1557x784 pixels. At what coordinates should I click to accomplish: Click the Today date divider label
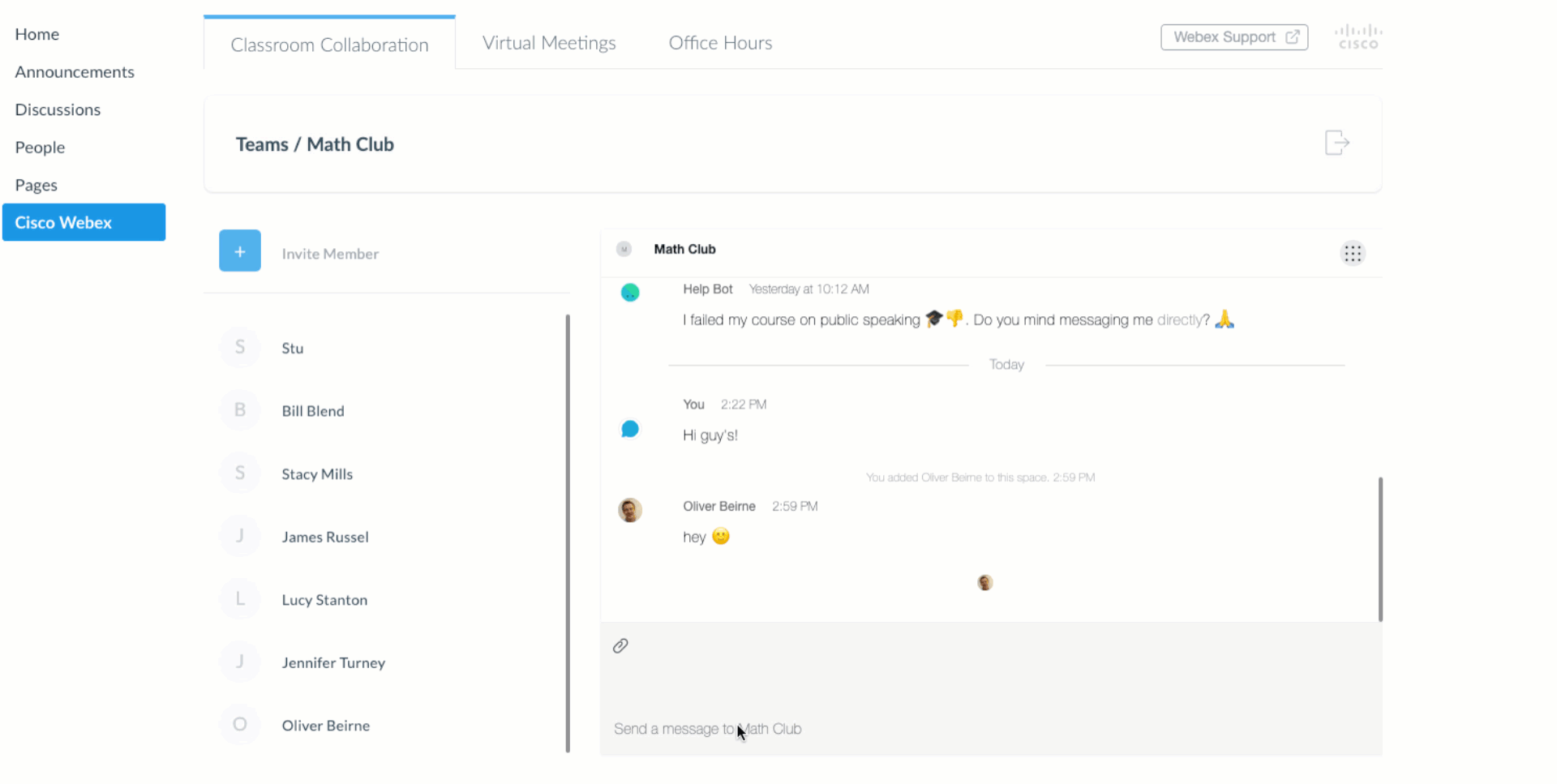(1006, 365)
